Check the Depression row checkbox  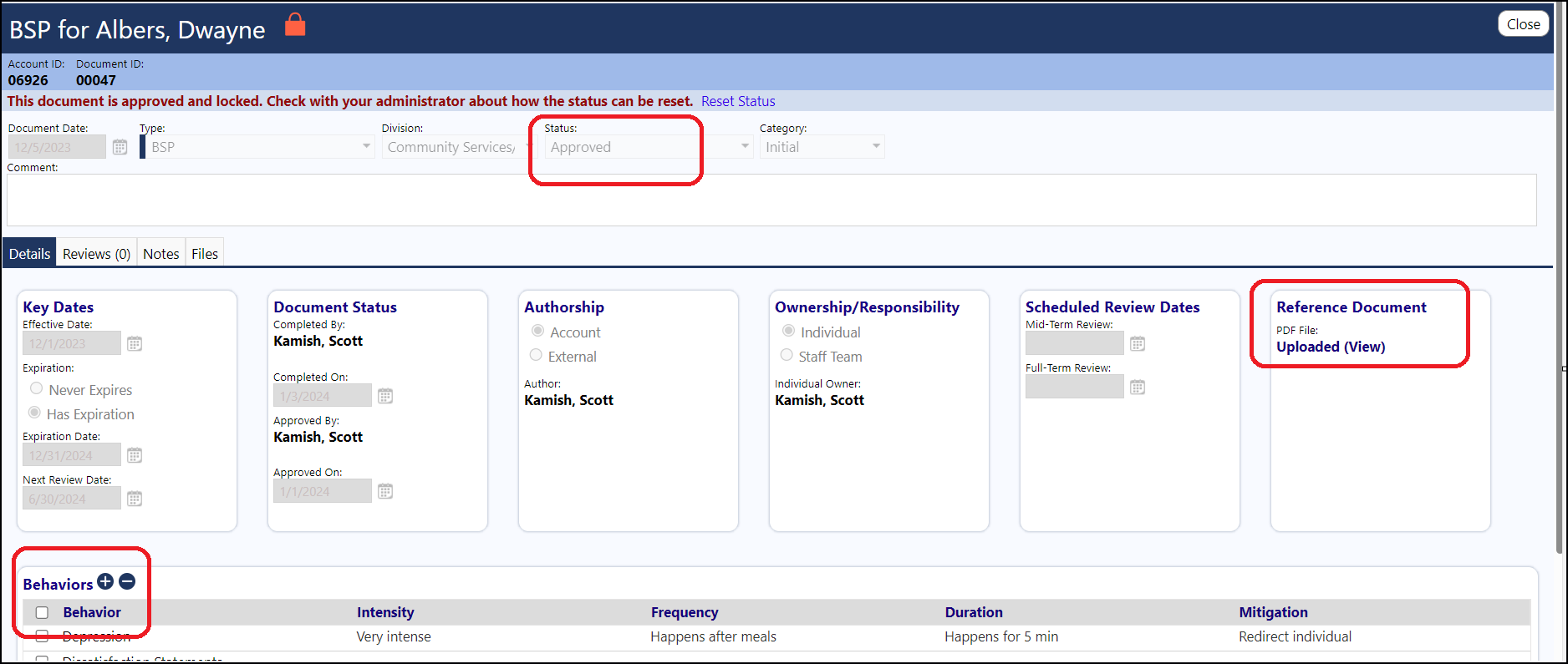point(42,636)
